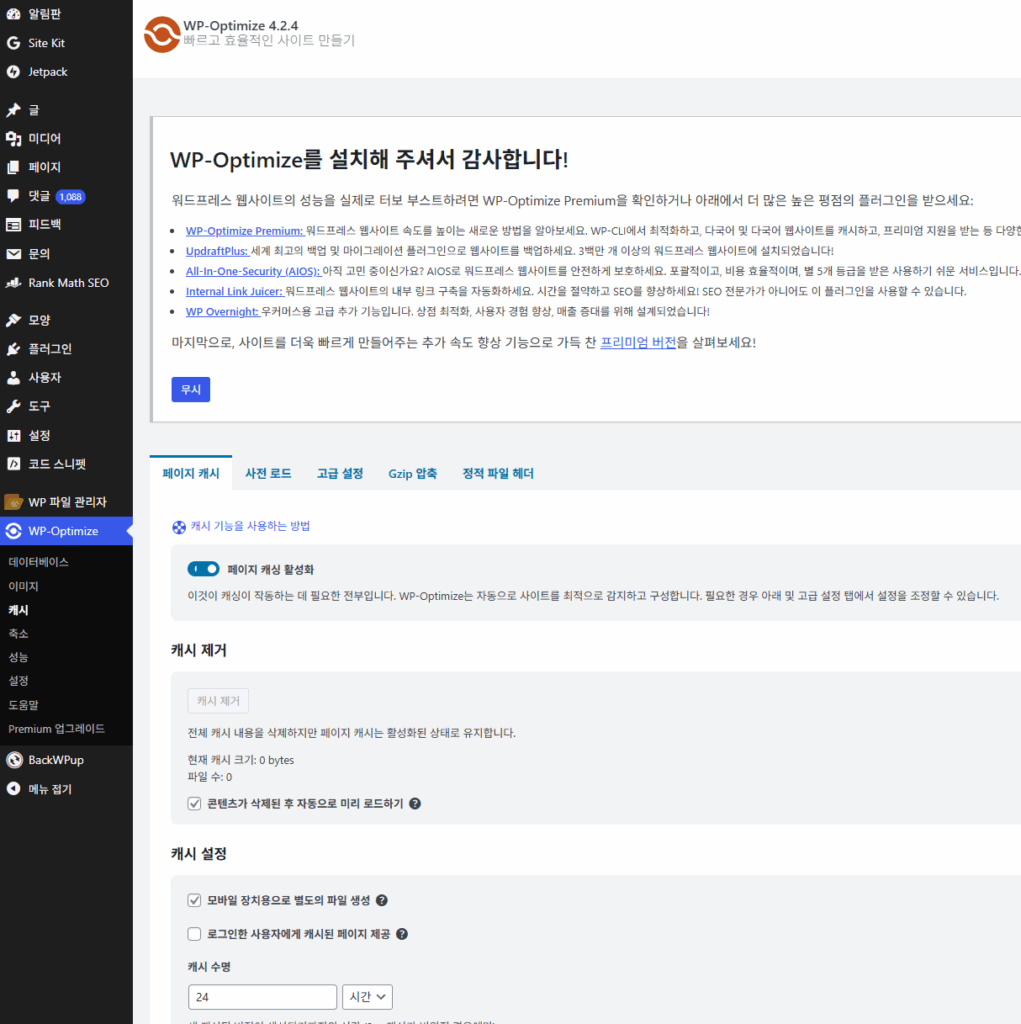Open the Premium 업그레이드 submenu item

click(56, 729)
